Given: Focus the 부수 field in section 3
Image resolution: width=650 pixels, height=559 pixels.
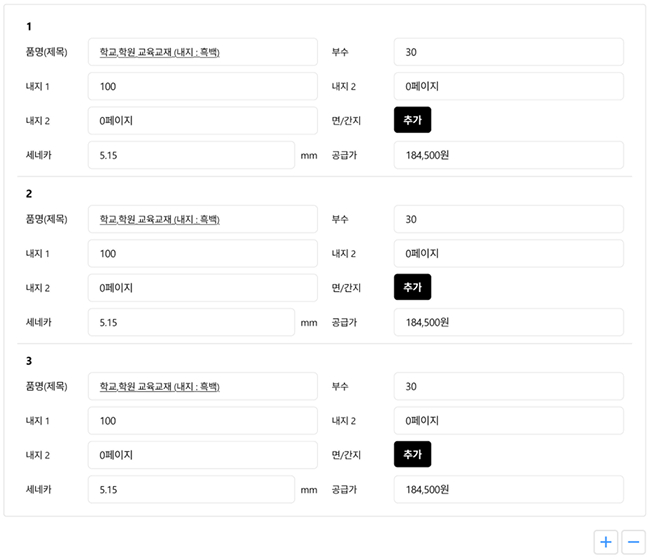Looking at the screenshot, I should [508, 386].
